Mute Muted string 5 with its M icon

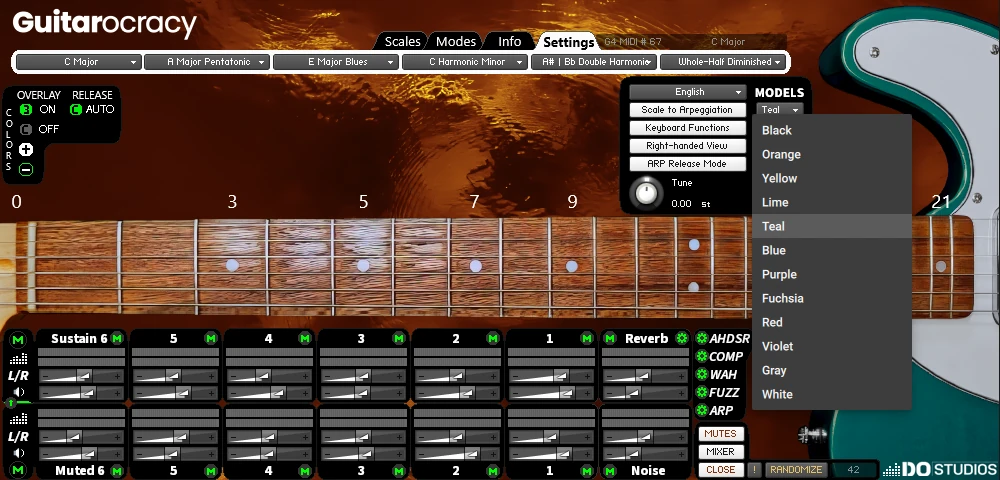[x=210, y=471]
